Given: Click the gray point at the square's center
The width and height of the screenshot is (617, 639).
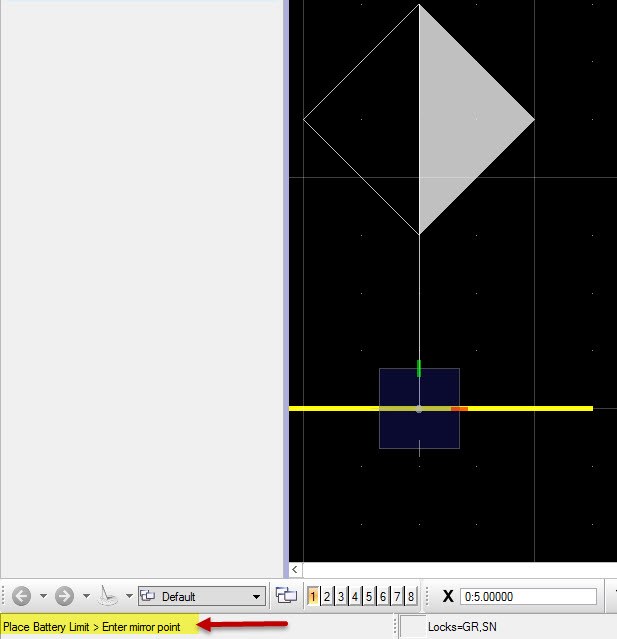Looking at the screenshot, I should pos(419,409).
